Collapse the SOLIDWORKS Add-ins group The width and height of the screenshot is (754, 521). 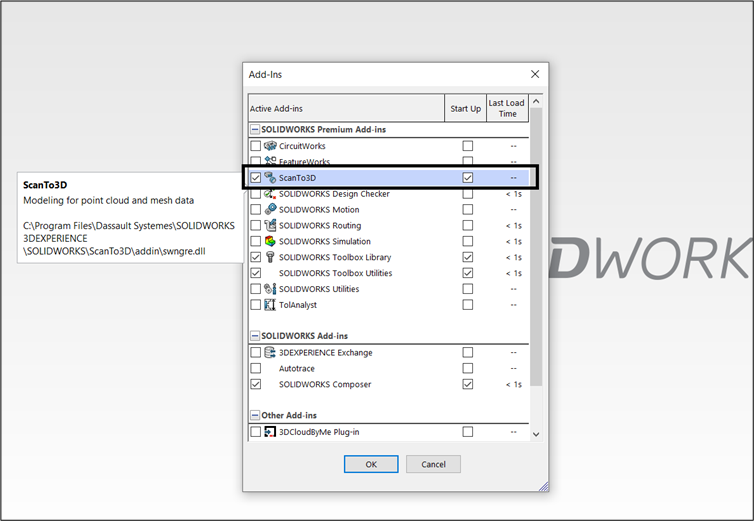(255, 336)
